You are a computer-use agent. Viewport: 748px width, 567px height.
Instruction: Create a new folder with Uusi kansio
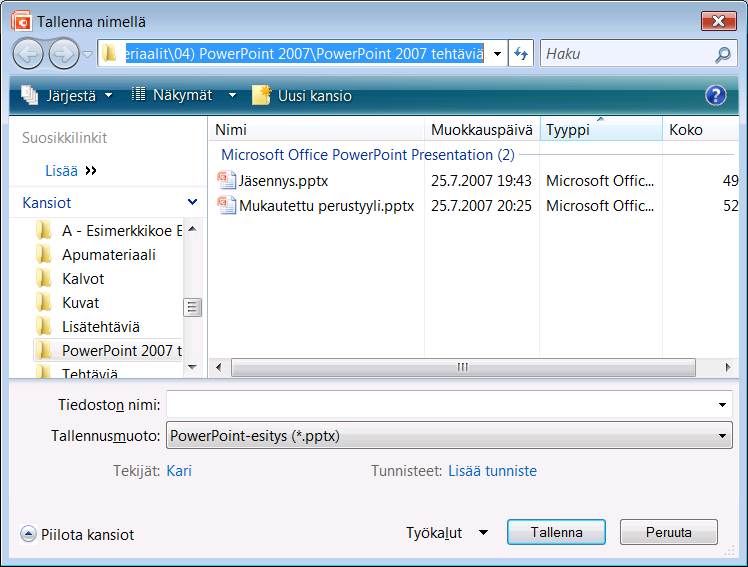coord(302,95)
